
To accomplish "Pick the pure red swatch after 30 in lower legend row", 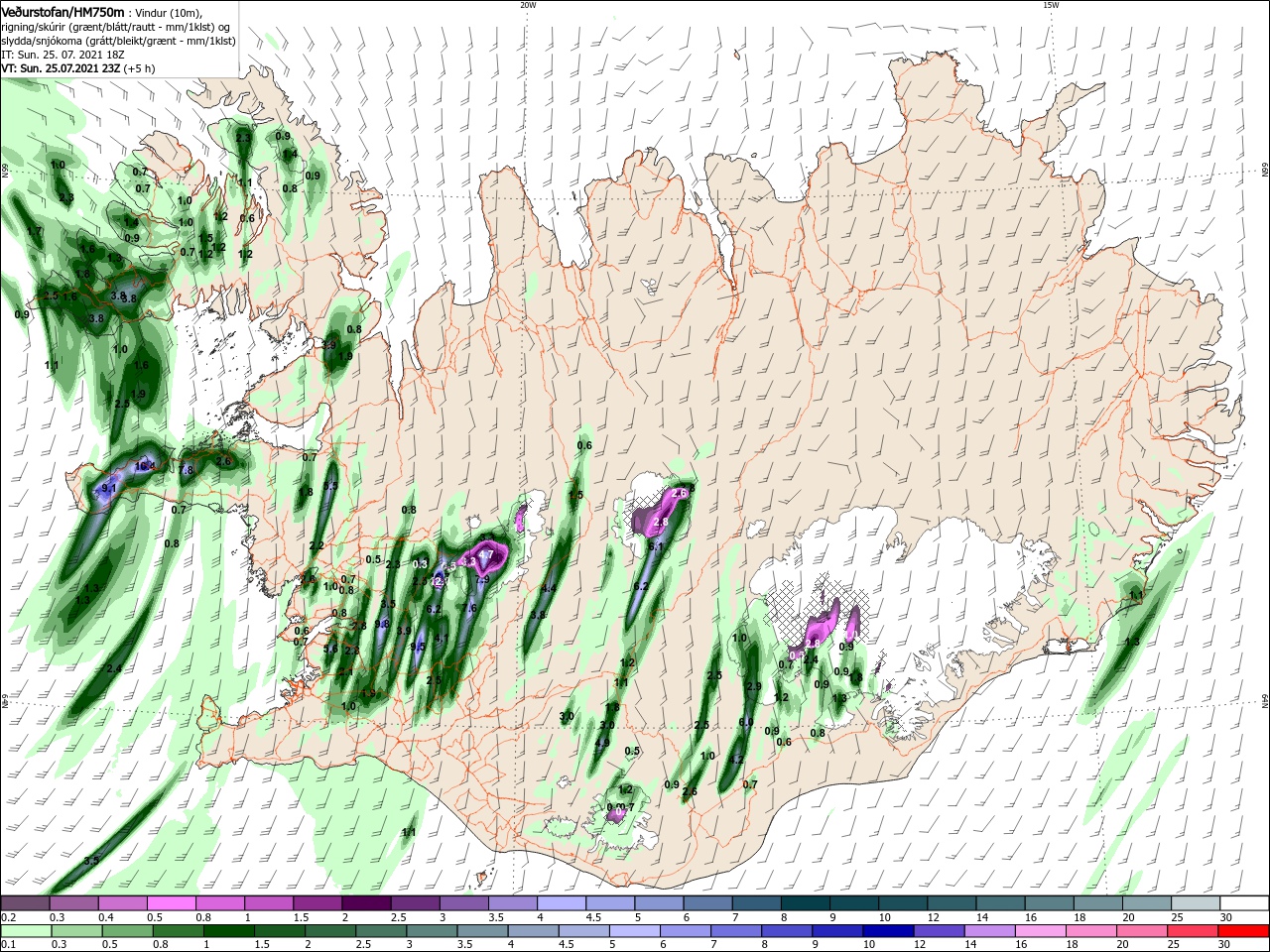I will point(1244,930).
